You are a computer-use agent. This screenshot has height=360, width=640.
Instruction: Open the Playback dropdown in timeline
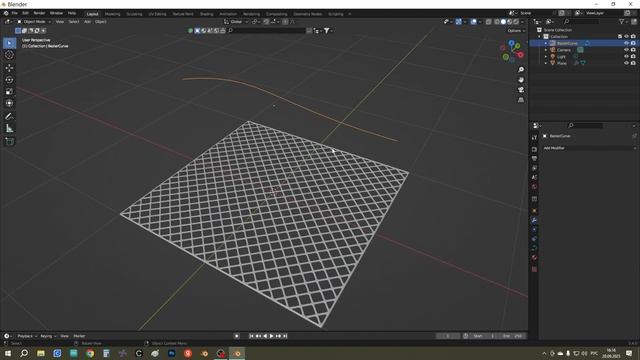pyautogui.click(x=27, y=336)
